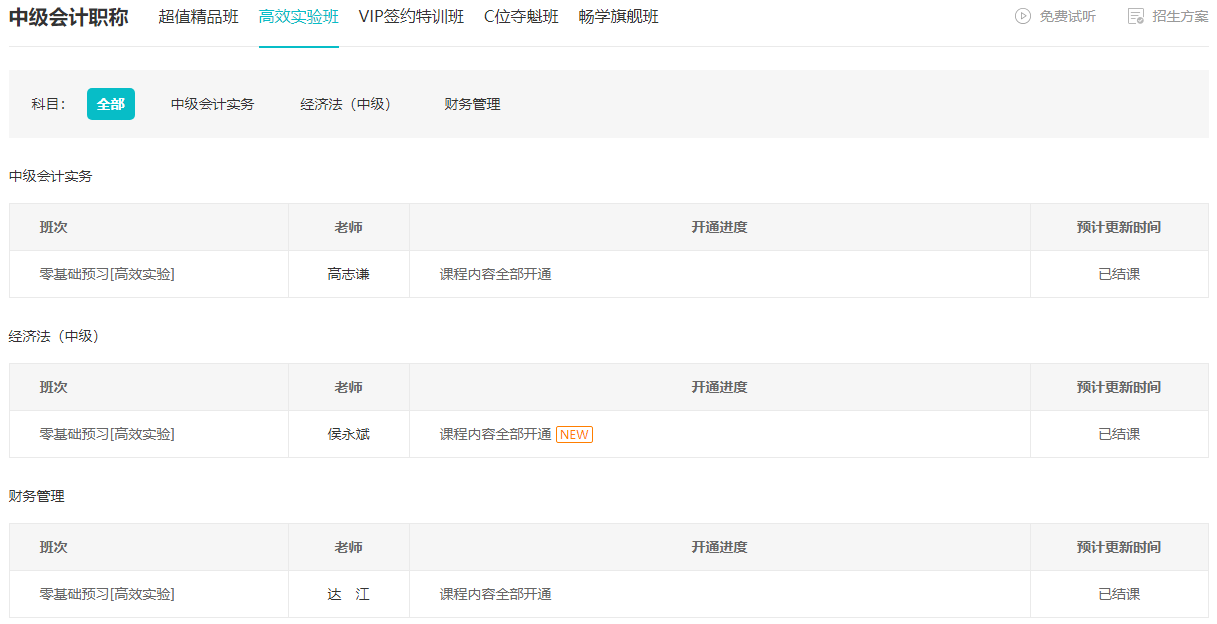
Task: Click teacher name 达江
Action: [348, 594]
